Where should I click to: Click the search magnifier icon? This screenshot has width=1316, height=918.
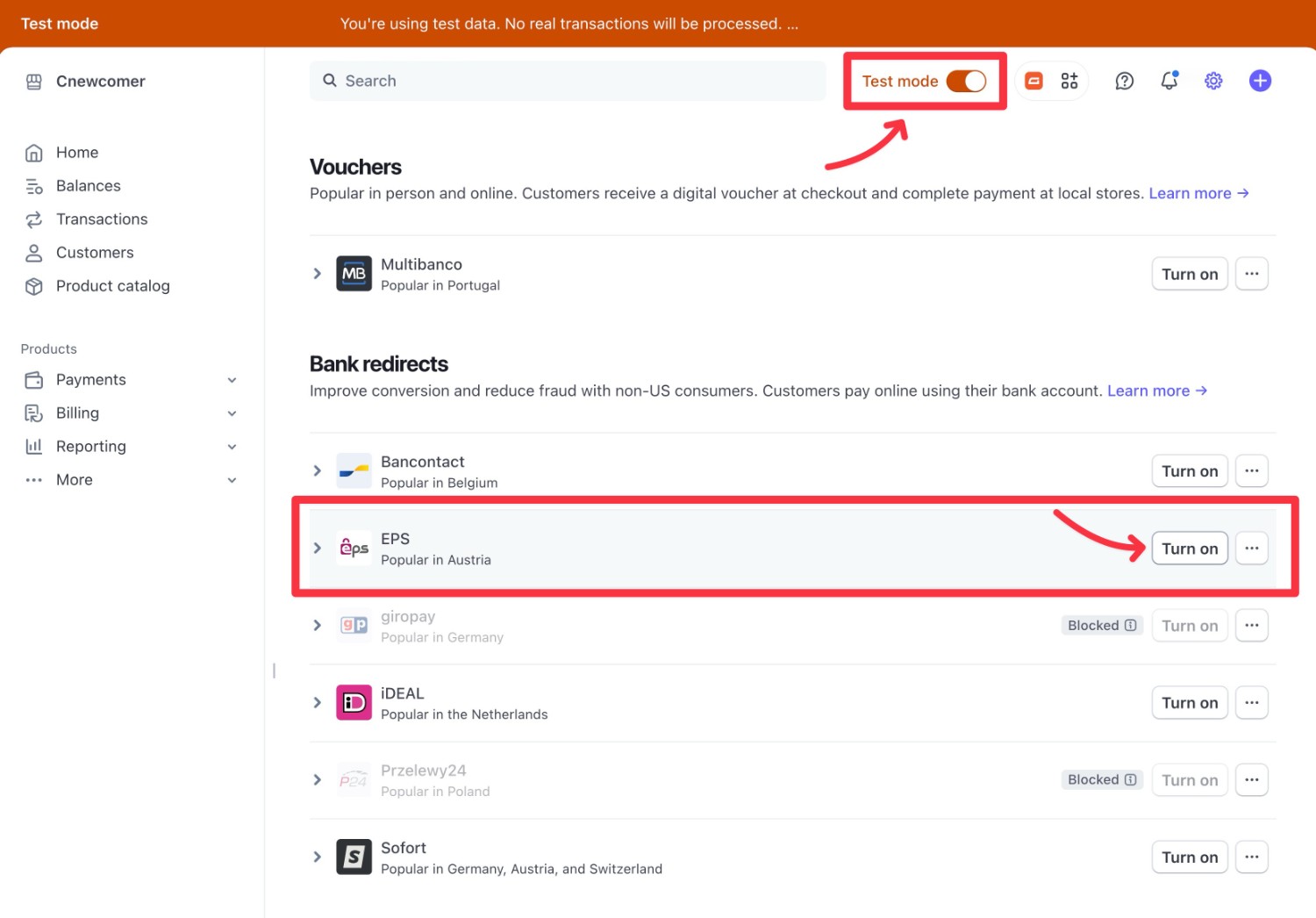330,81
